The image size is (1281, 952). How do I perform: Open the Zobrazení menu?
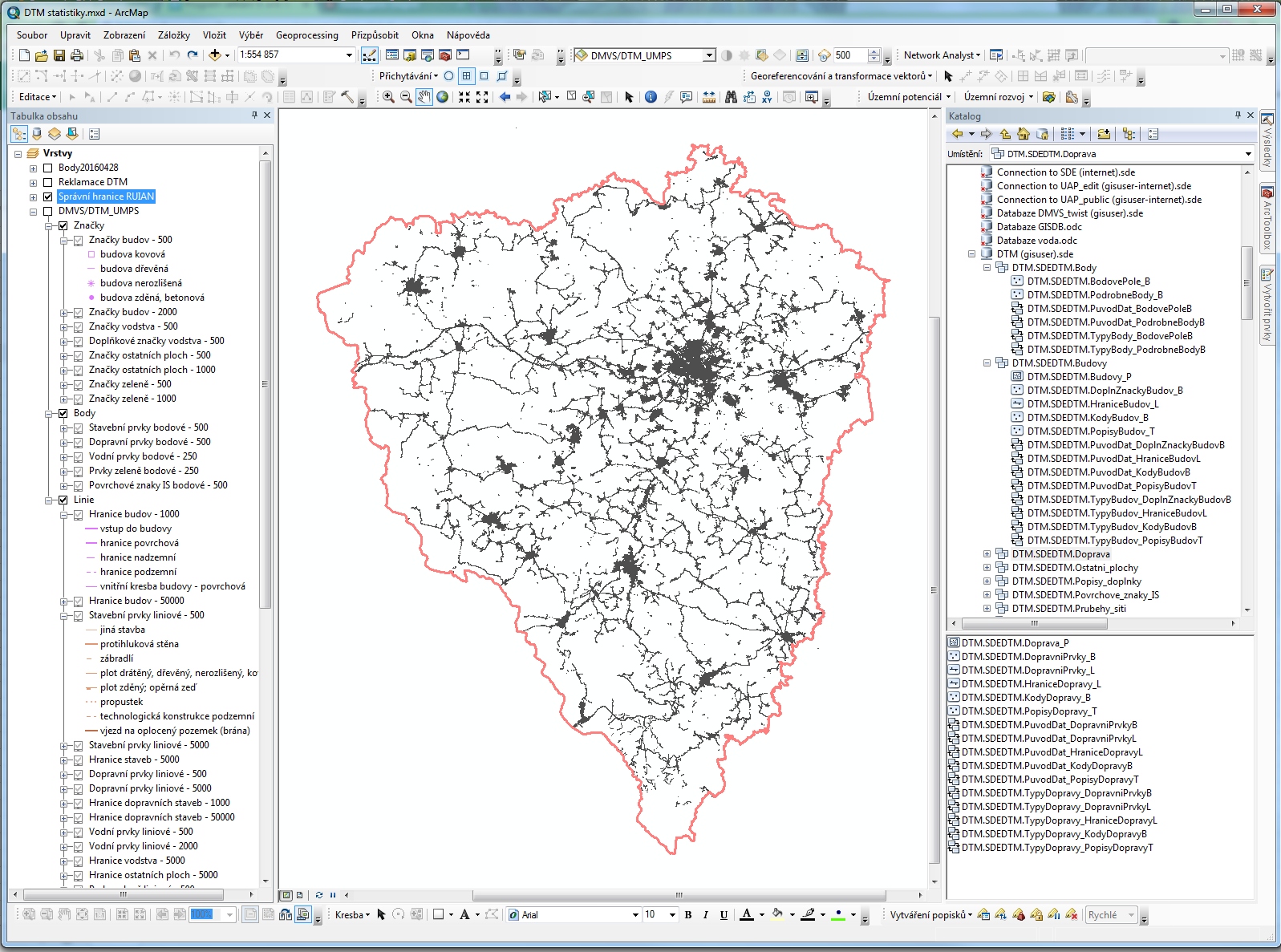click(x=124, y=35)
